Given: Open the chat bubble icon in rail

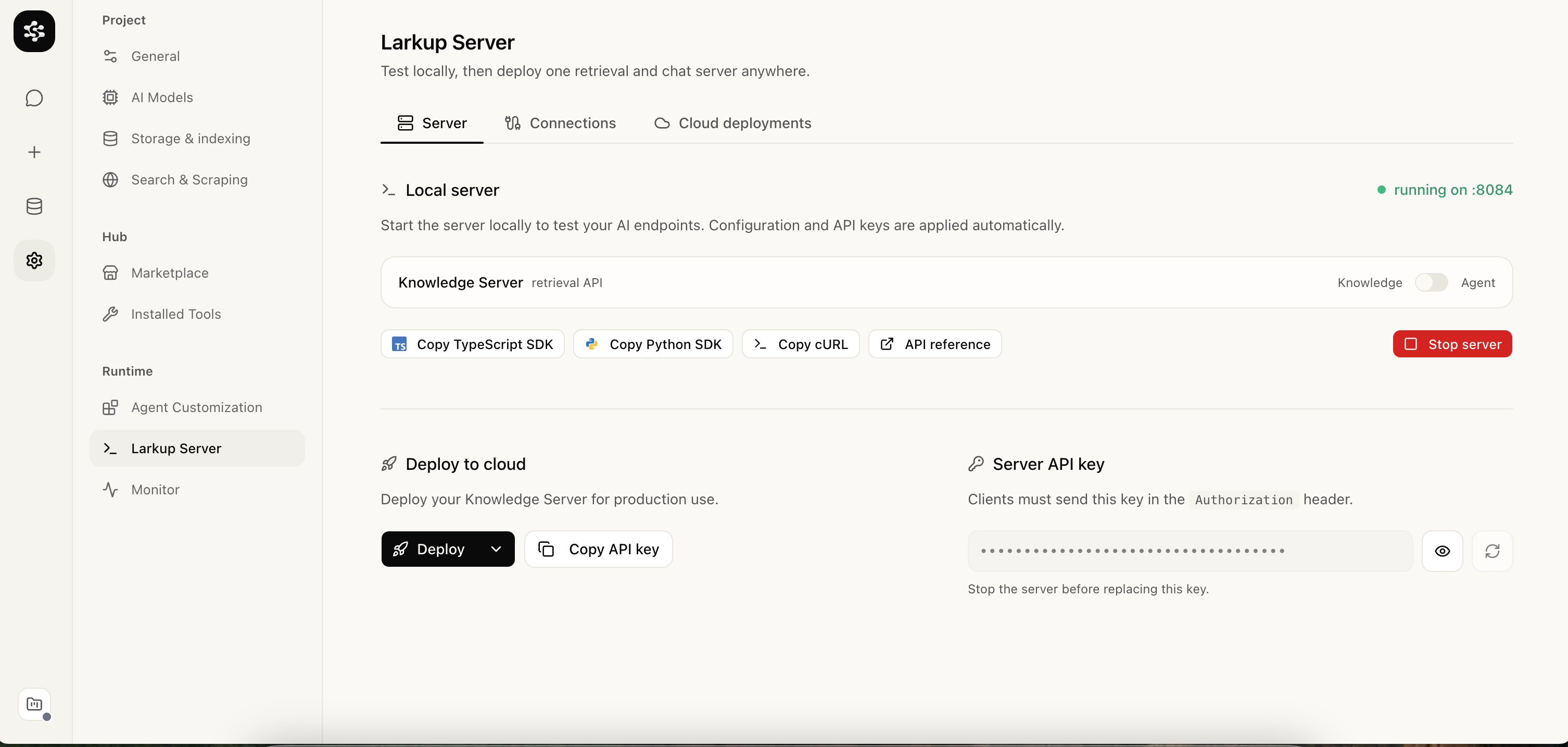Looking at the screenshot, I should click(34, 98).
